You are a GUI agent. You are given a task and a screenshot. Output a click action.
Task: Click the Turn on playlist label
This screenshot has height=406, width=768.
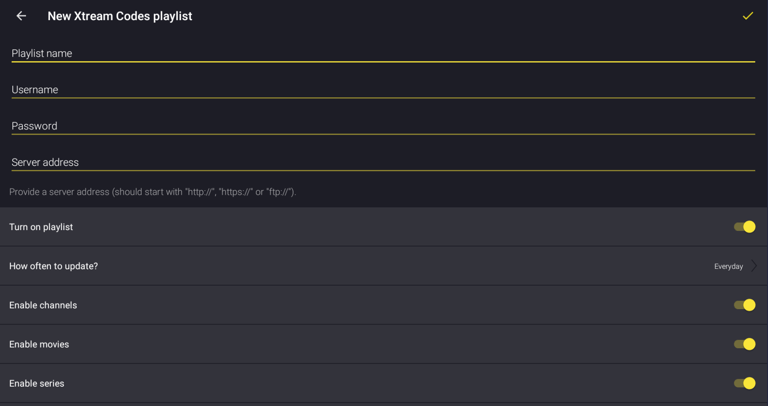41,227
